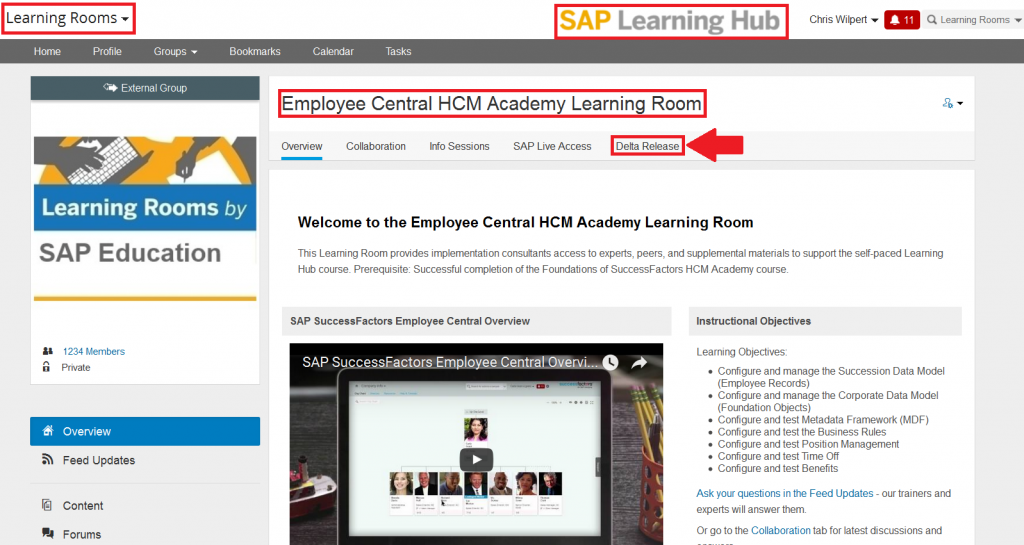The image size is (1024, 545).
Task: Click the Configure and test the Business Rules bullet
Action: pyautogui.click(x=801, y=432)
